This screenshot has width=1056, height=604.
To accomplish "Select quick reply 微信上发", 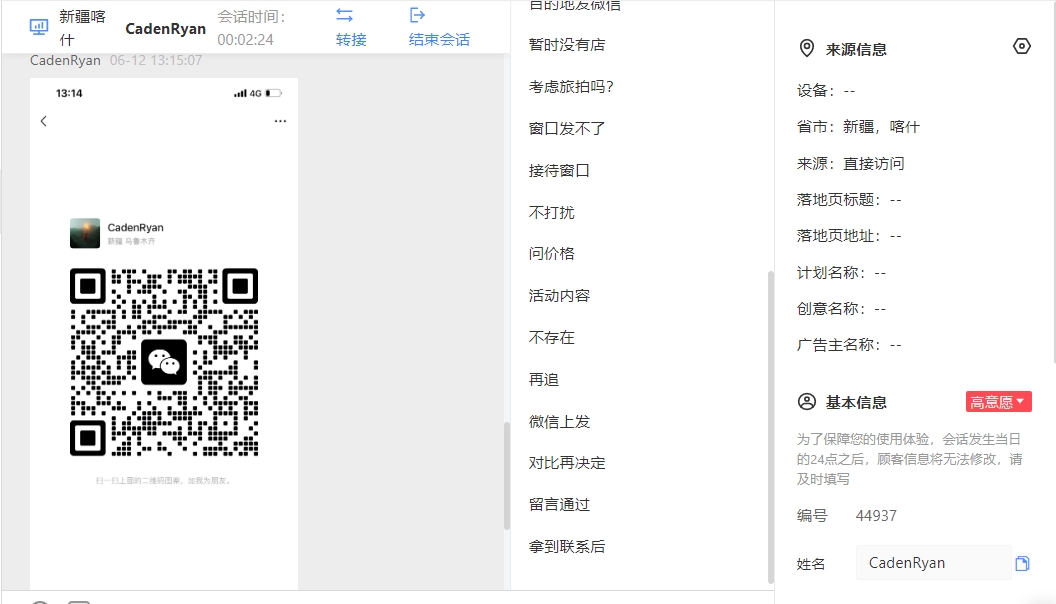I will tap(559, 422).
